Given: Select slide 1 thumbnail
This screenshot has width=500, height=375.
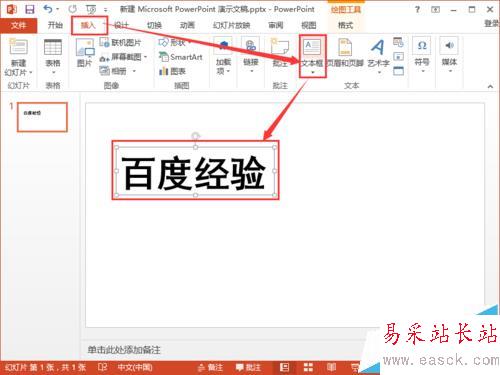Looking at the screenshot, I should (42, 117).
